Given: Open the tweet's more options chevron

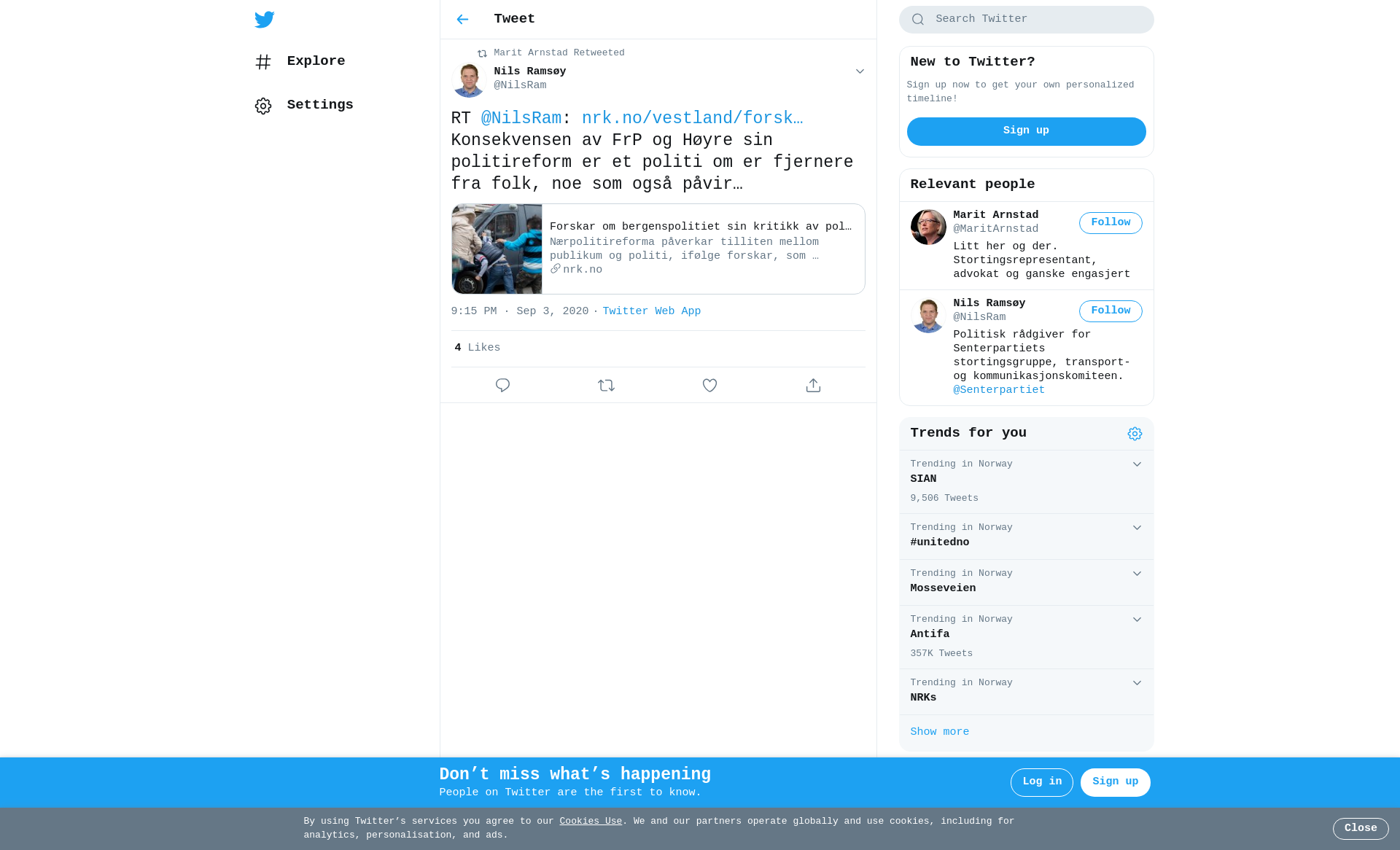Looking at the screenshot, I should (860, 71).
